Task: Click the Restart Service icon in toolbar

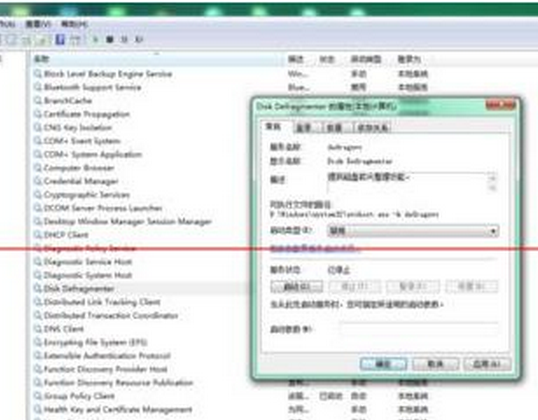Action: coord(139,40)
